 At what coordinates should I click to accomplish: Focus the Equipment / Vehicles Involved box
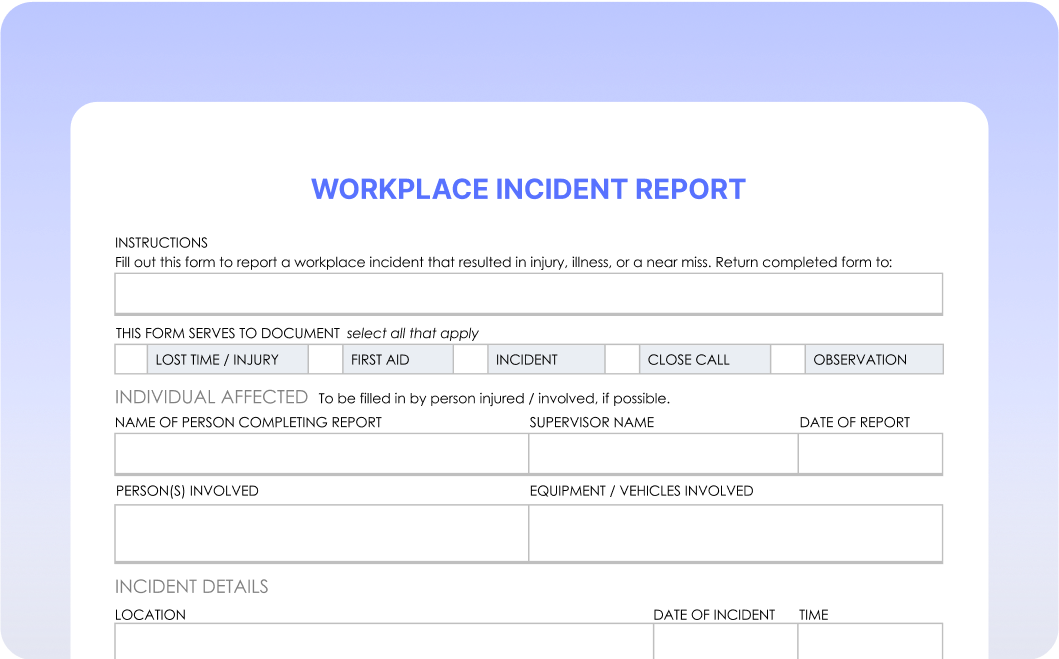click(x=735, y=533)
